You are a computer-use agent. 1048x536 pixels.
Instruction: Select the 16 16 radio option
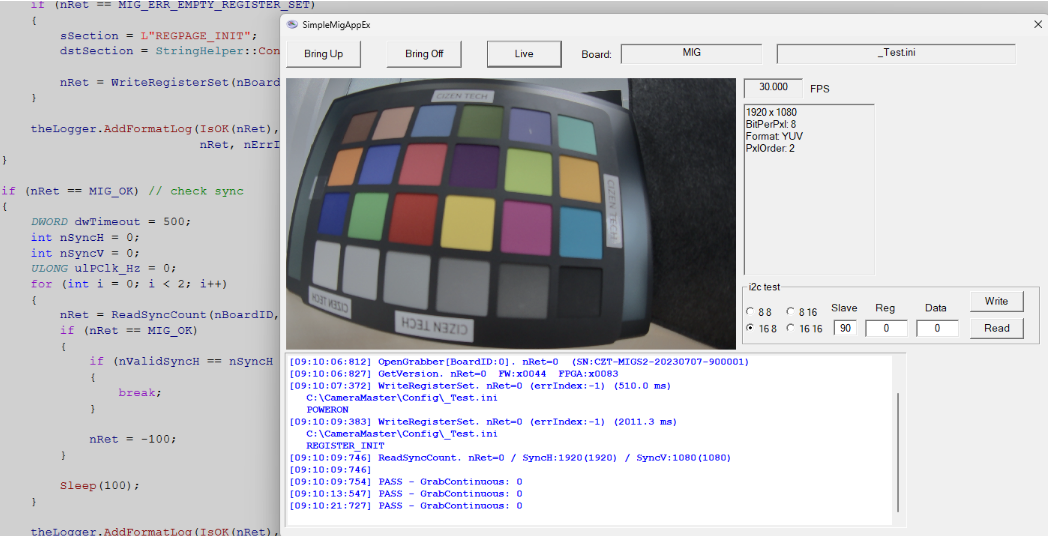tap(804, 328)
